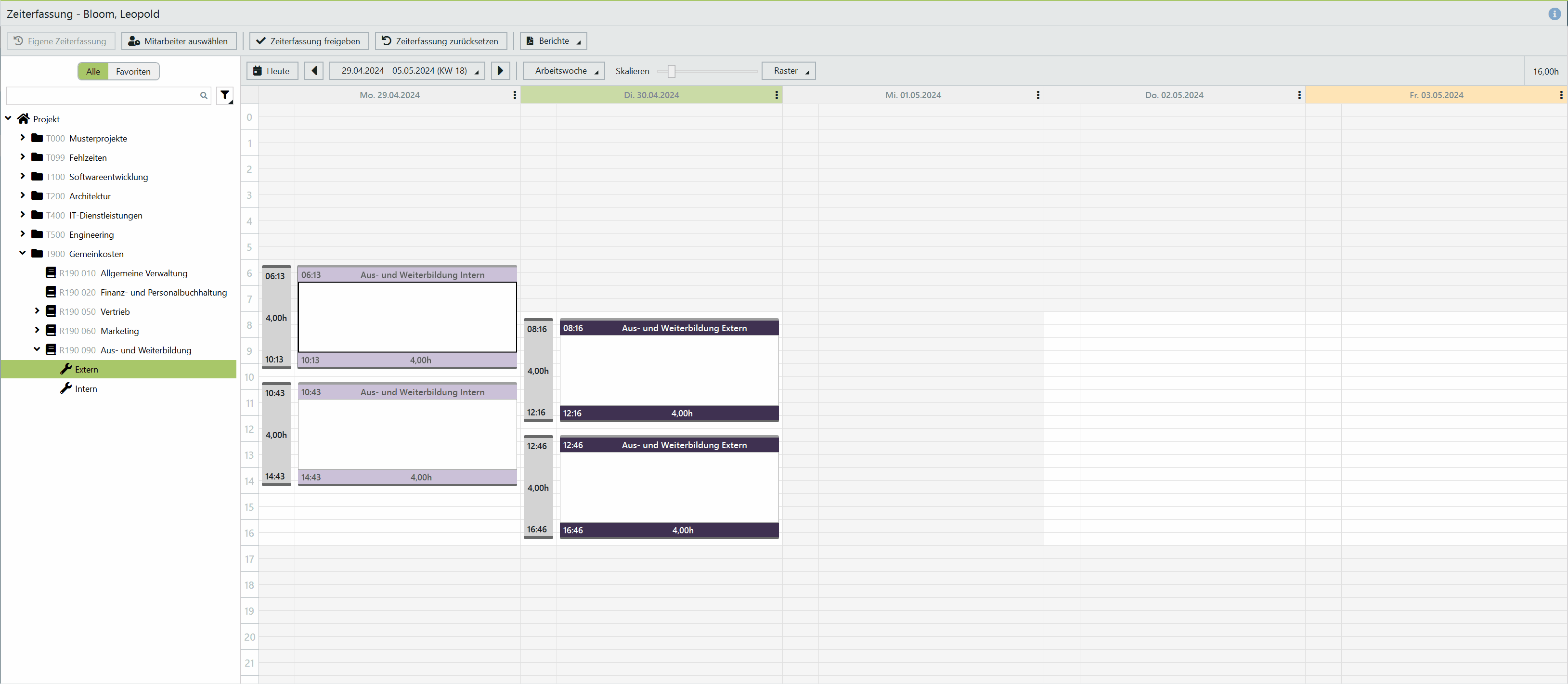
Task: Click the info icon in top-right corner
Action: point(1554,14)
